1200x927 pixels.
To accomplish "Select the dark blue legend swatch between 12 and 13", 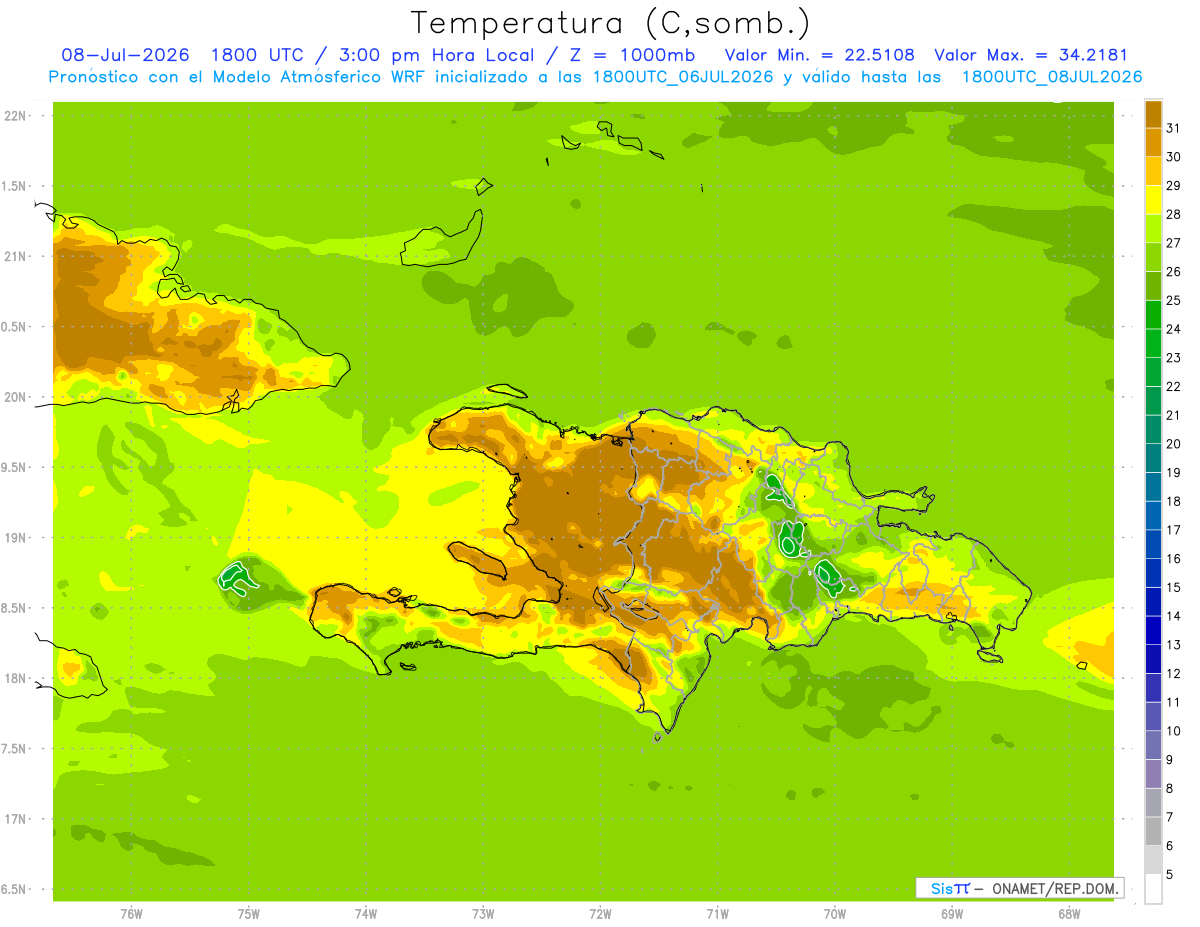I will tap(1153, 659).
